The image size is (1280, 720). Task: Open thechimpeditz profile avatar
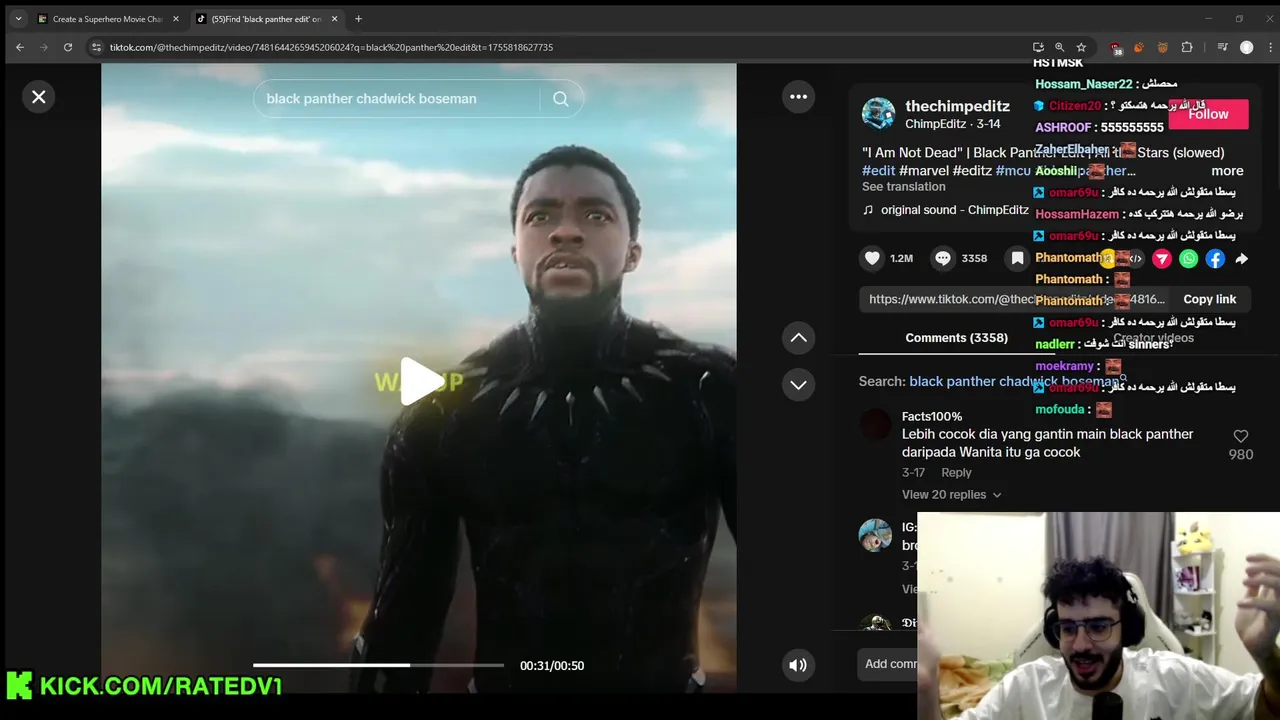click(879, 114)
